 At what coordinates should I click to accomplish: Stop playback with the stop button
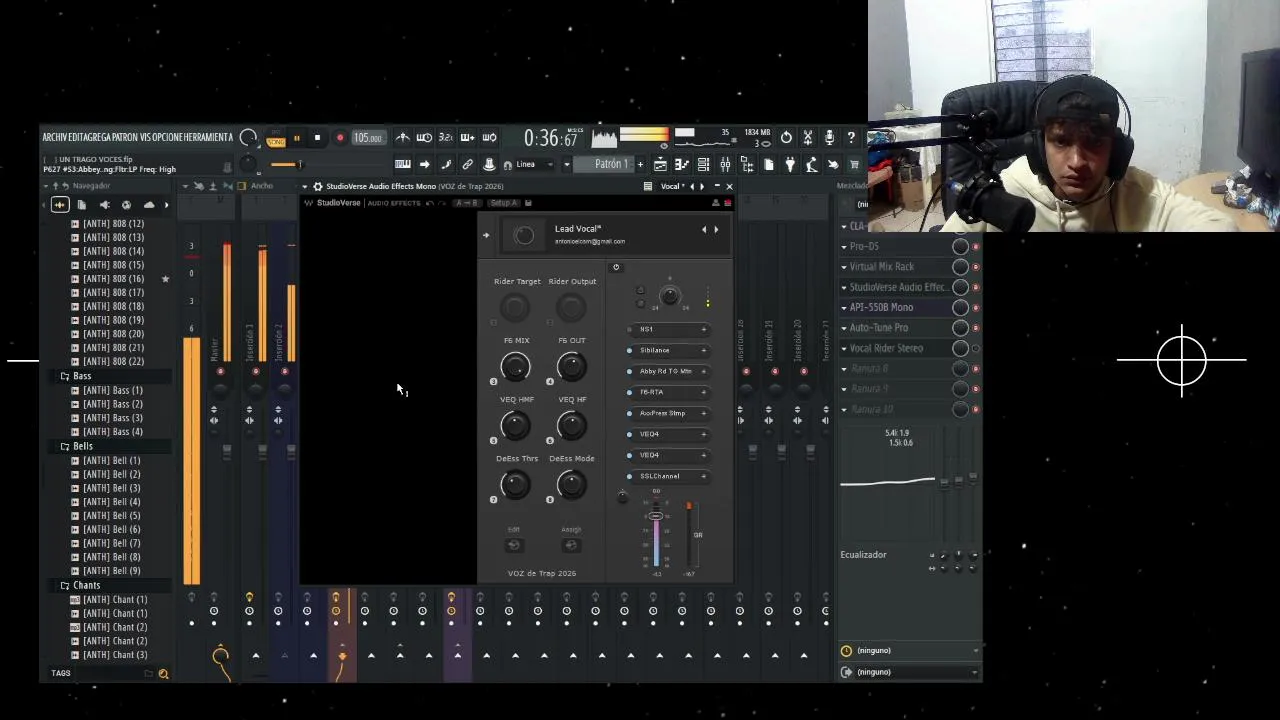(x=317, y=138)
